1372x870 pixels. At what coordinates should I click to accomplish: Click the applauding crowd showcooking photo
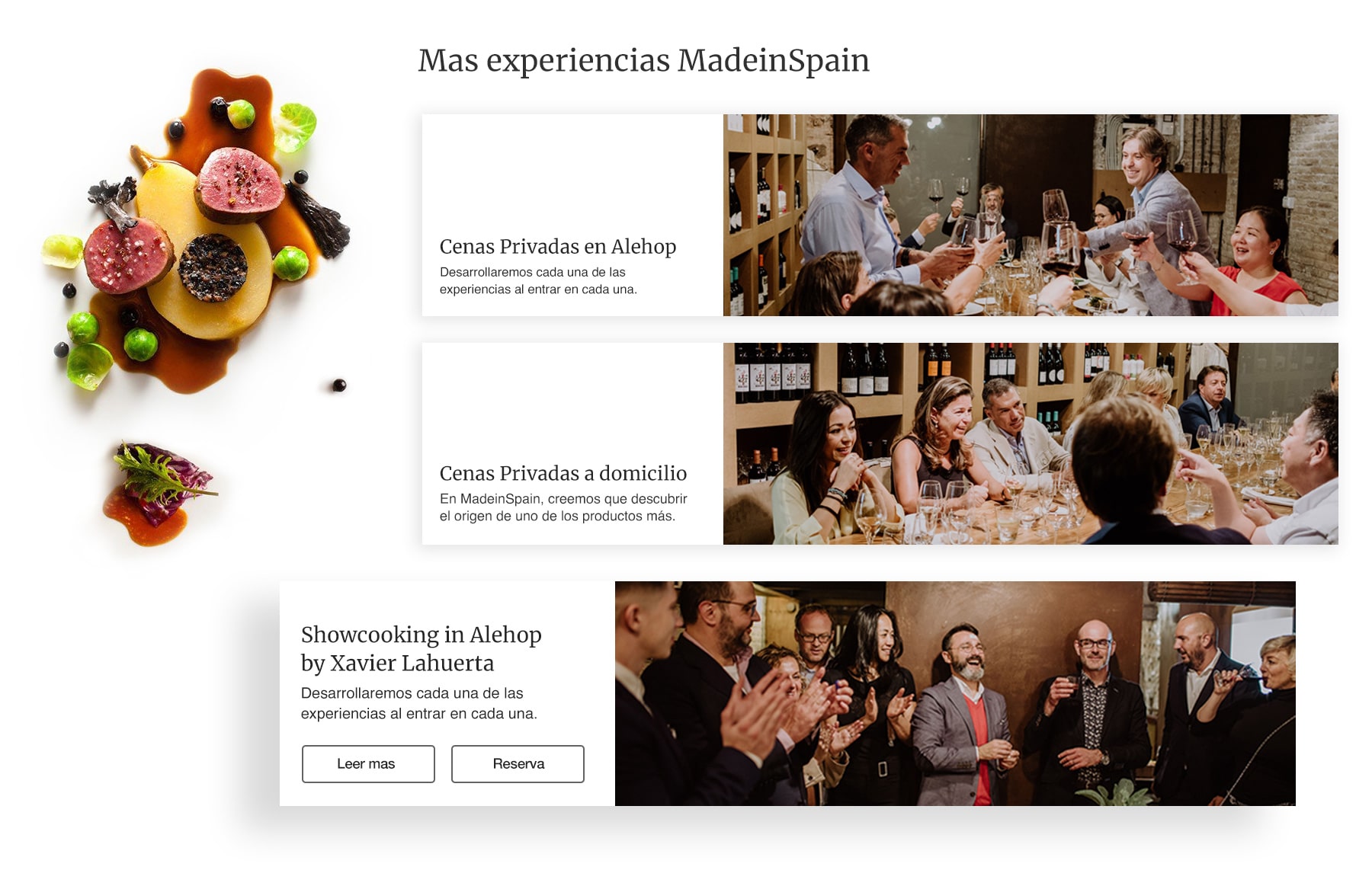pos(955,693)
